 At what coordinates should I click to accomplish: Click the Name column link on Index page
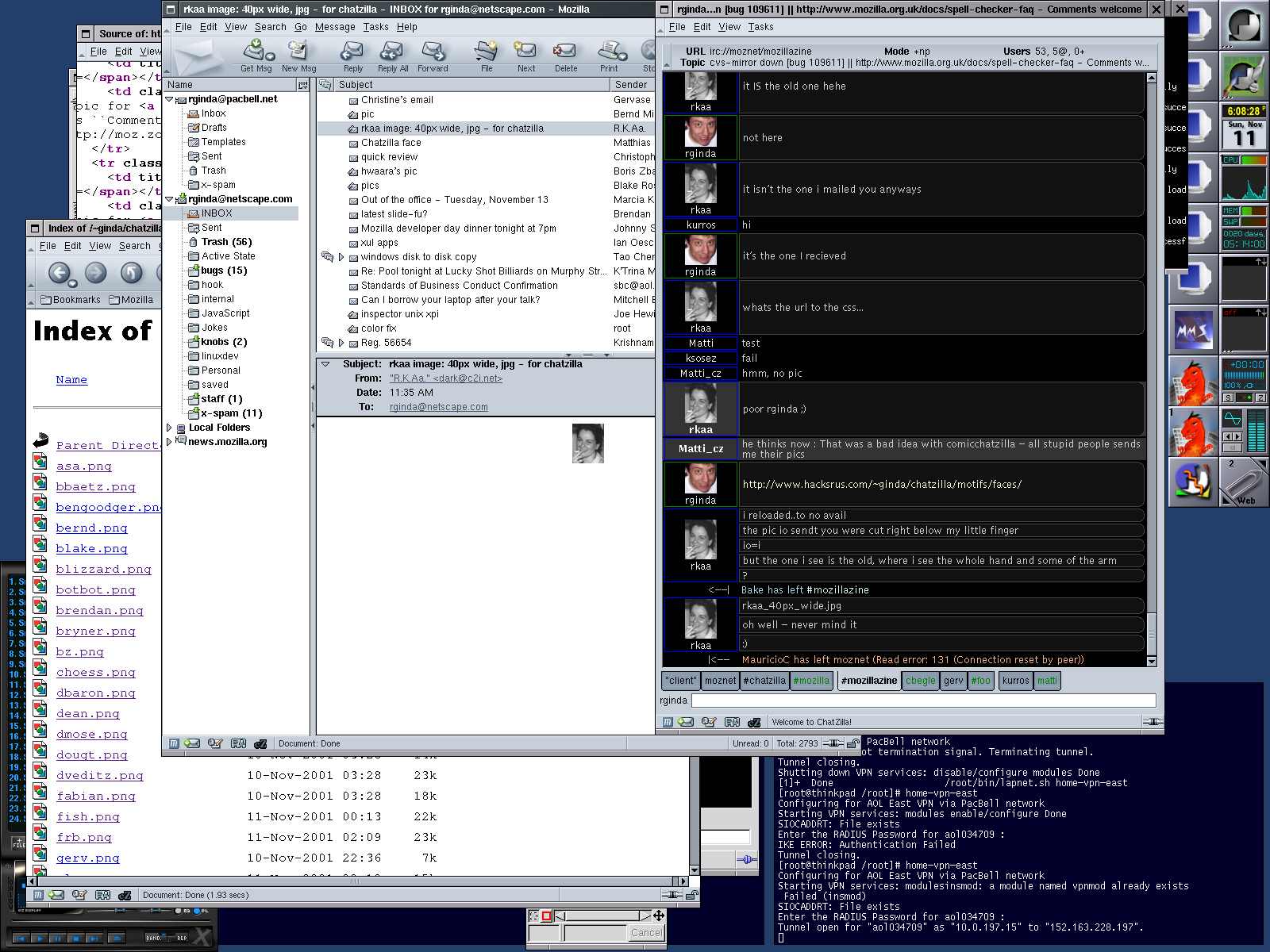pyautogui.click(x=71, y=379)
